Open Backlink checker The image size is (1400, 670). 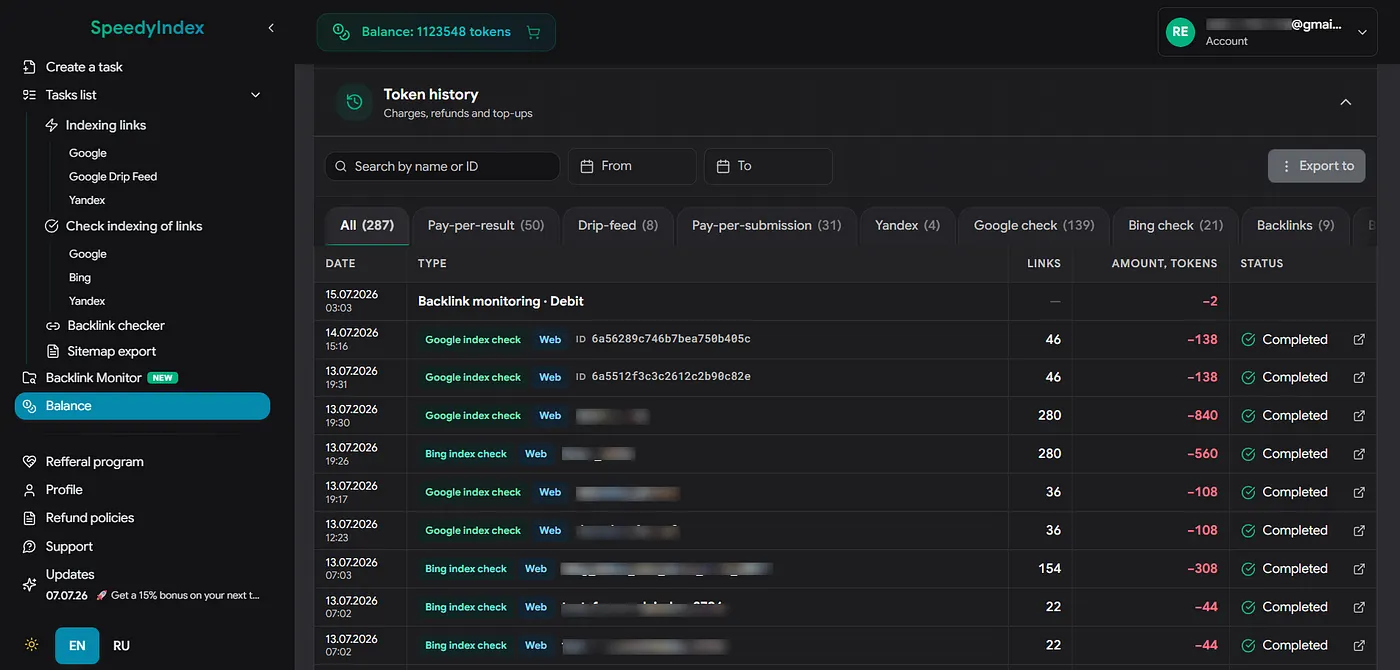click(x=116, y=325)
